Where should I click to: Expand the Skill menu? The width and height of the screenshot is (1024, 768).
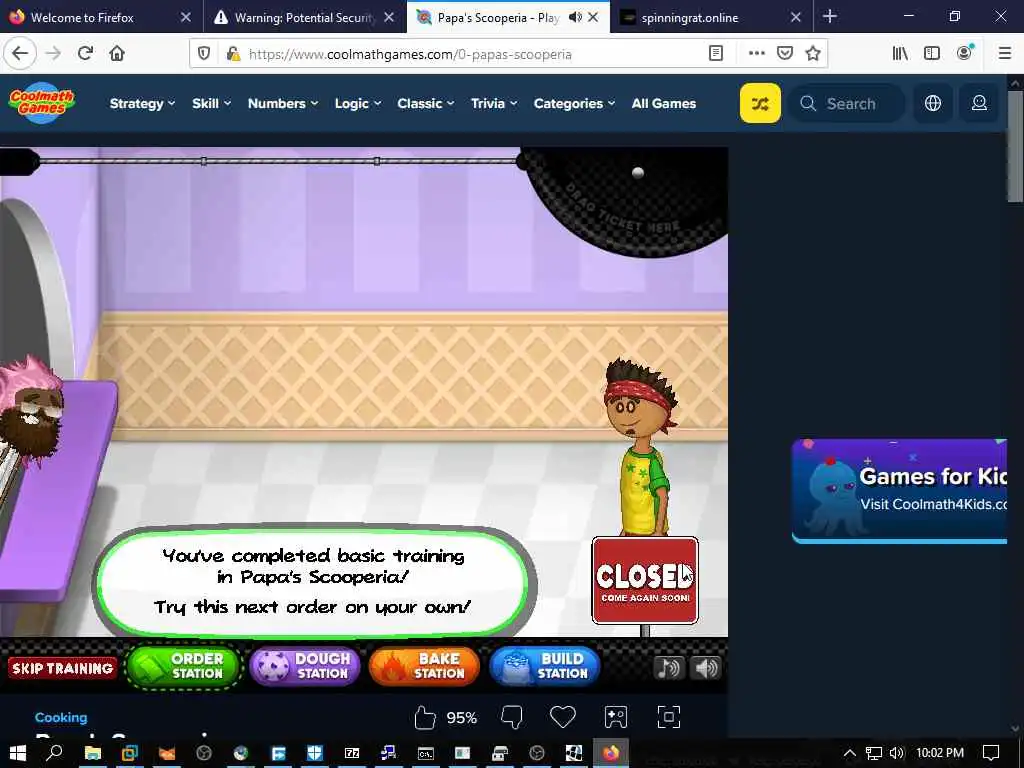212,103
